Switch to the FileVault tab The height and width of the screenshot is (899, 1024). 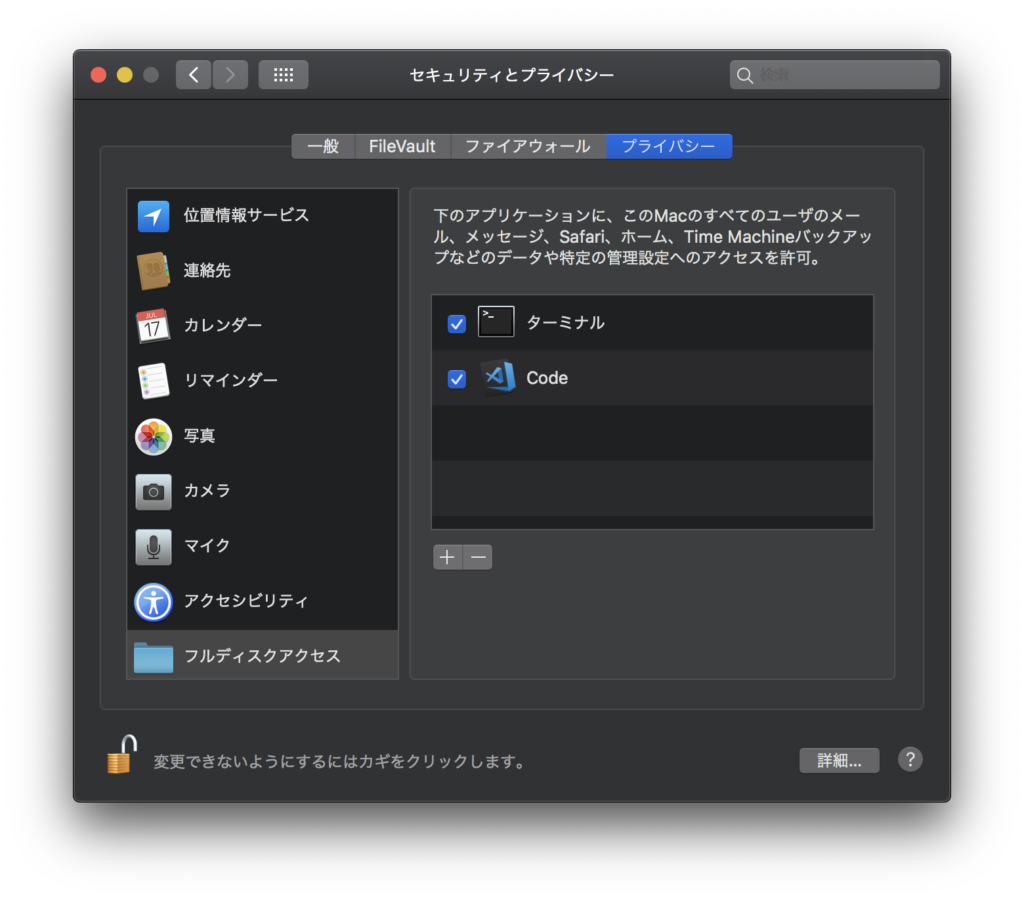pos(402,146)
